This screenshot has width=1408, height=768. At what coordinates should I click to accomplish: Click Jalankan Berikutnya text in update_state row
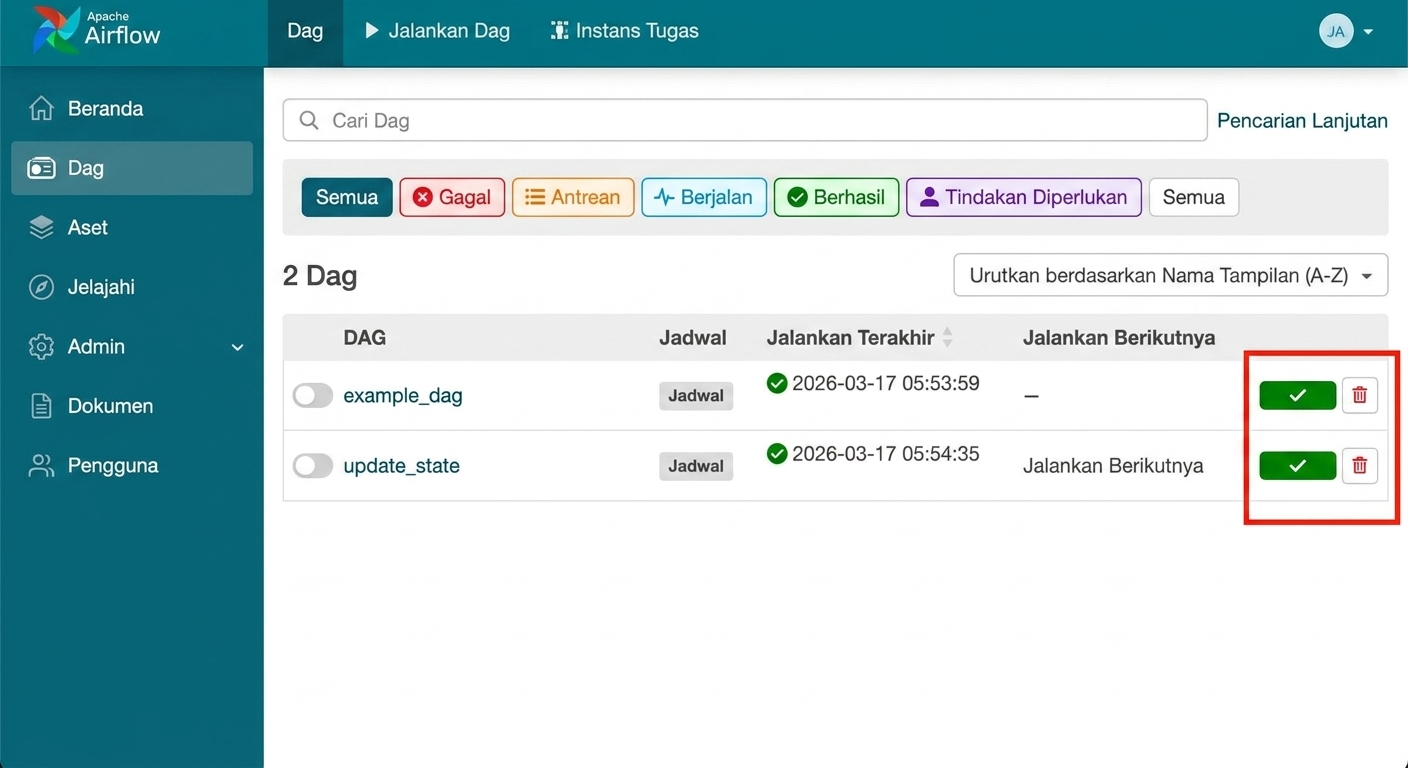(1113, 466)
